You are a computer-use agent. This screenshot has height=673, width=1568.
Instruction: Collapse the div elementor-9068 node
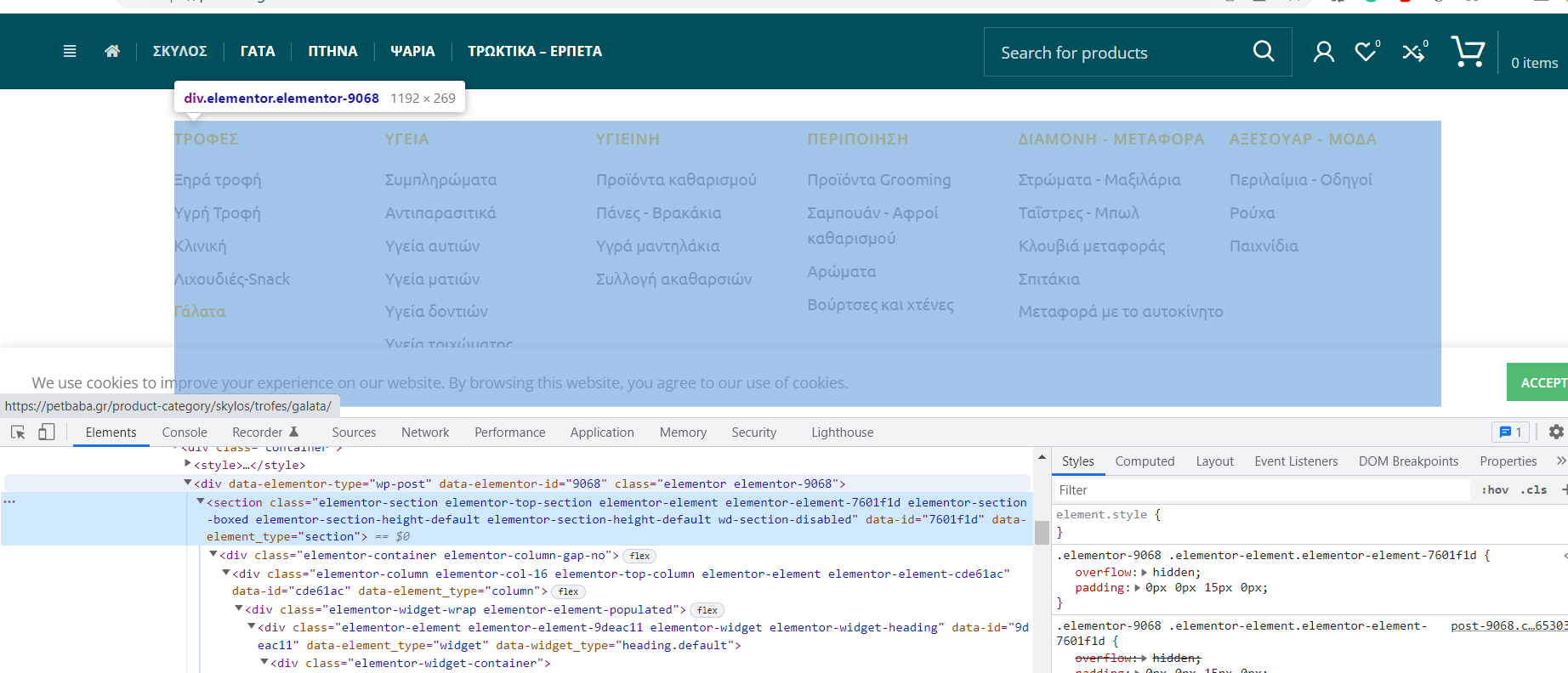click(x=188, y=483)
